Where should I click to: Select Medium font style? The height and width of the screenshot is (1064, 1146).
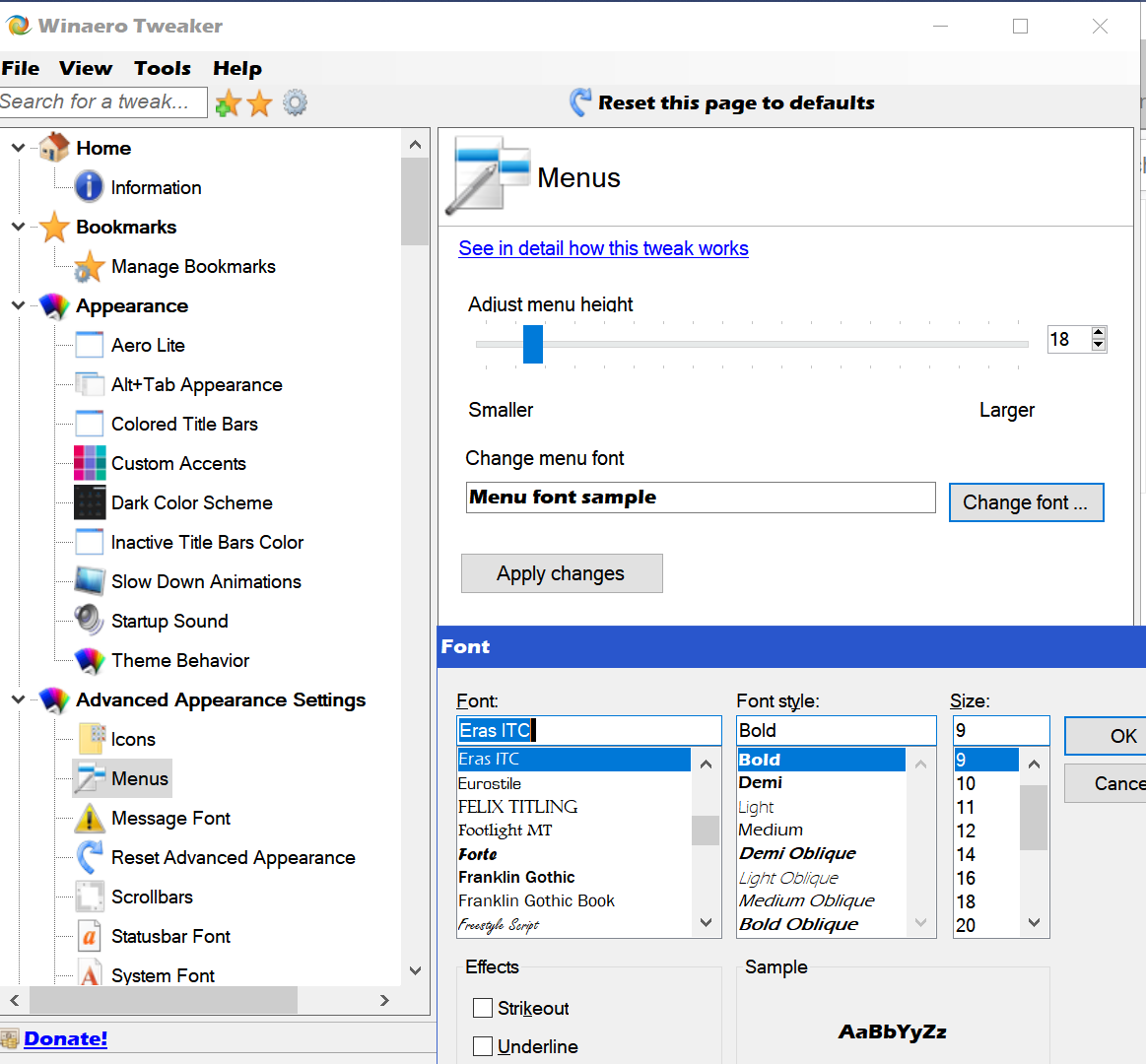[771, 831]
